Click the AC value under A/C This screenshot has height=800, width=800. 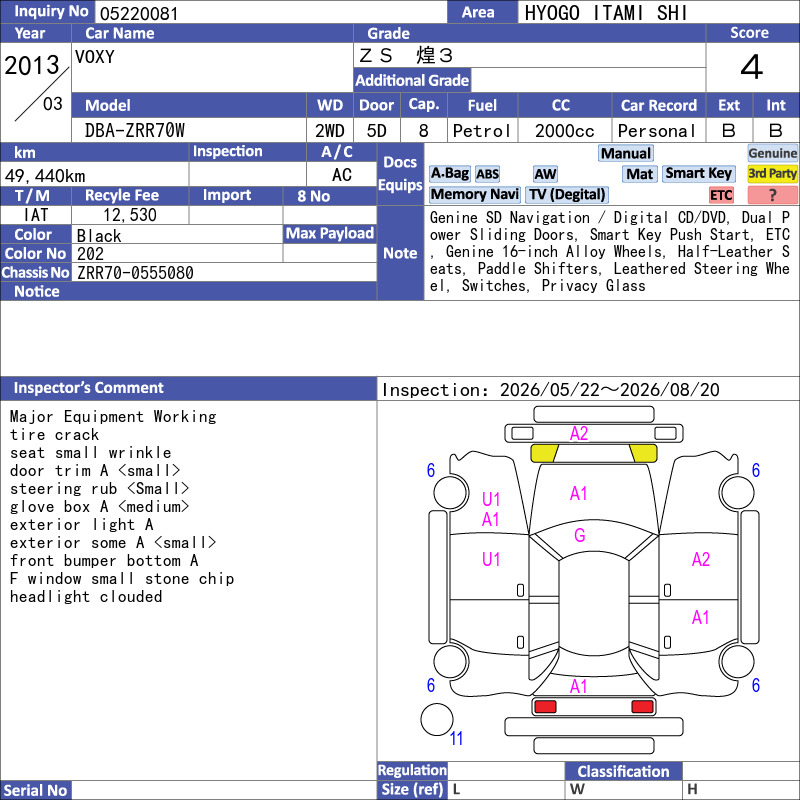pos(342,175)
